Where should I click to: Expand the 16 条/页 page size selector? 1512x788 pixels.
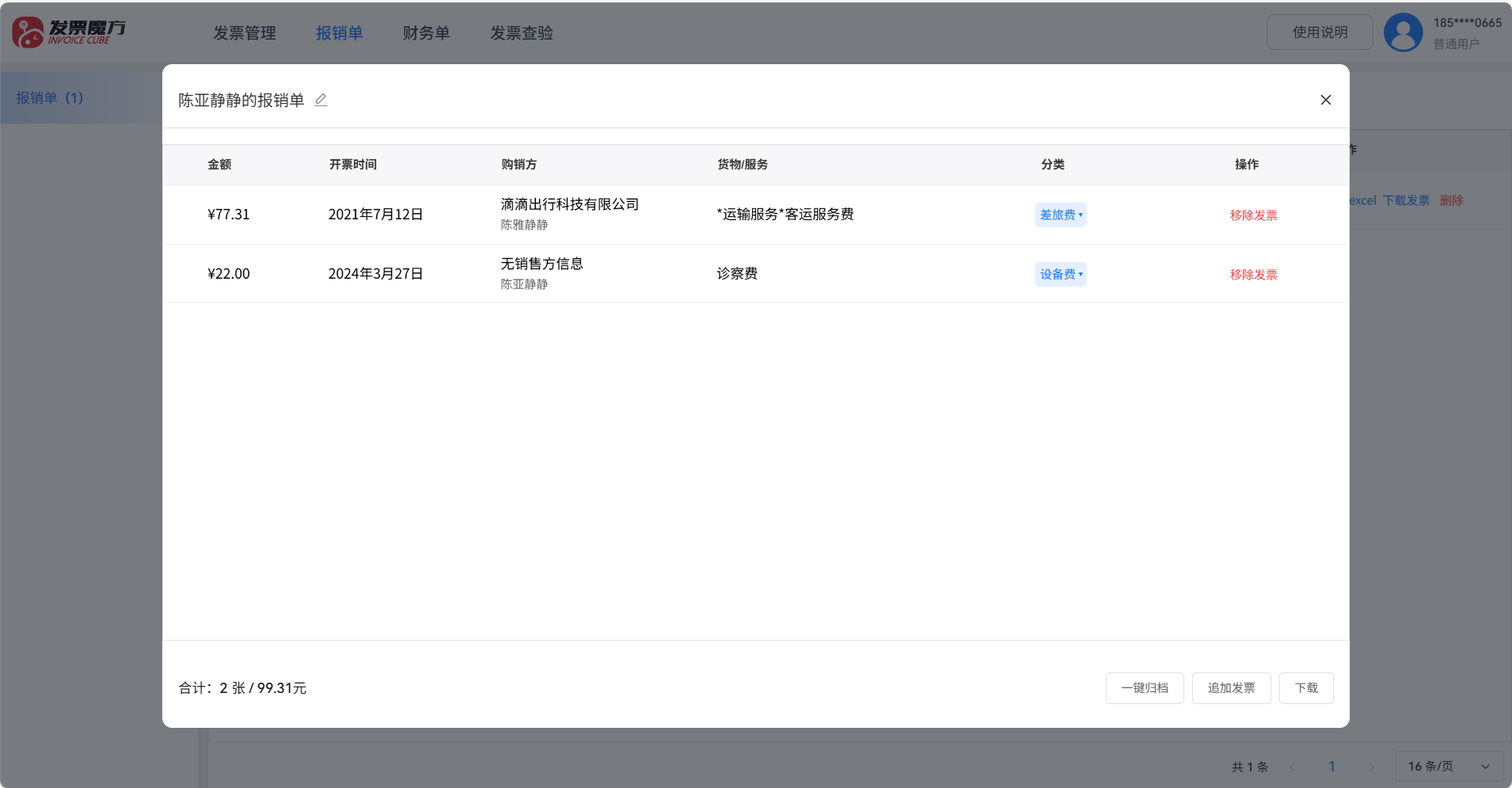pos(1449,766)
